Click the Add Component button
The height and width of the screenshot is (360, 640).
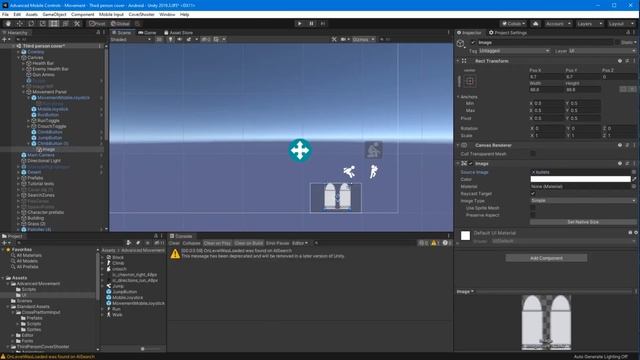[546, 258]
